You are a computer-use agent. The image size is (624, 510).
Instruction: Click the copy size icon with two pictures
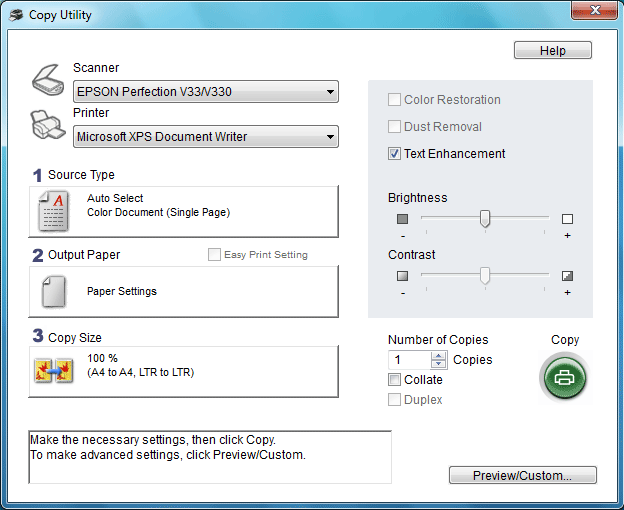53,370
